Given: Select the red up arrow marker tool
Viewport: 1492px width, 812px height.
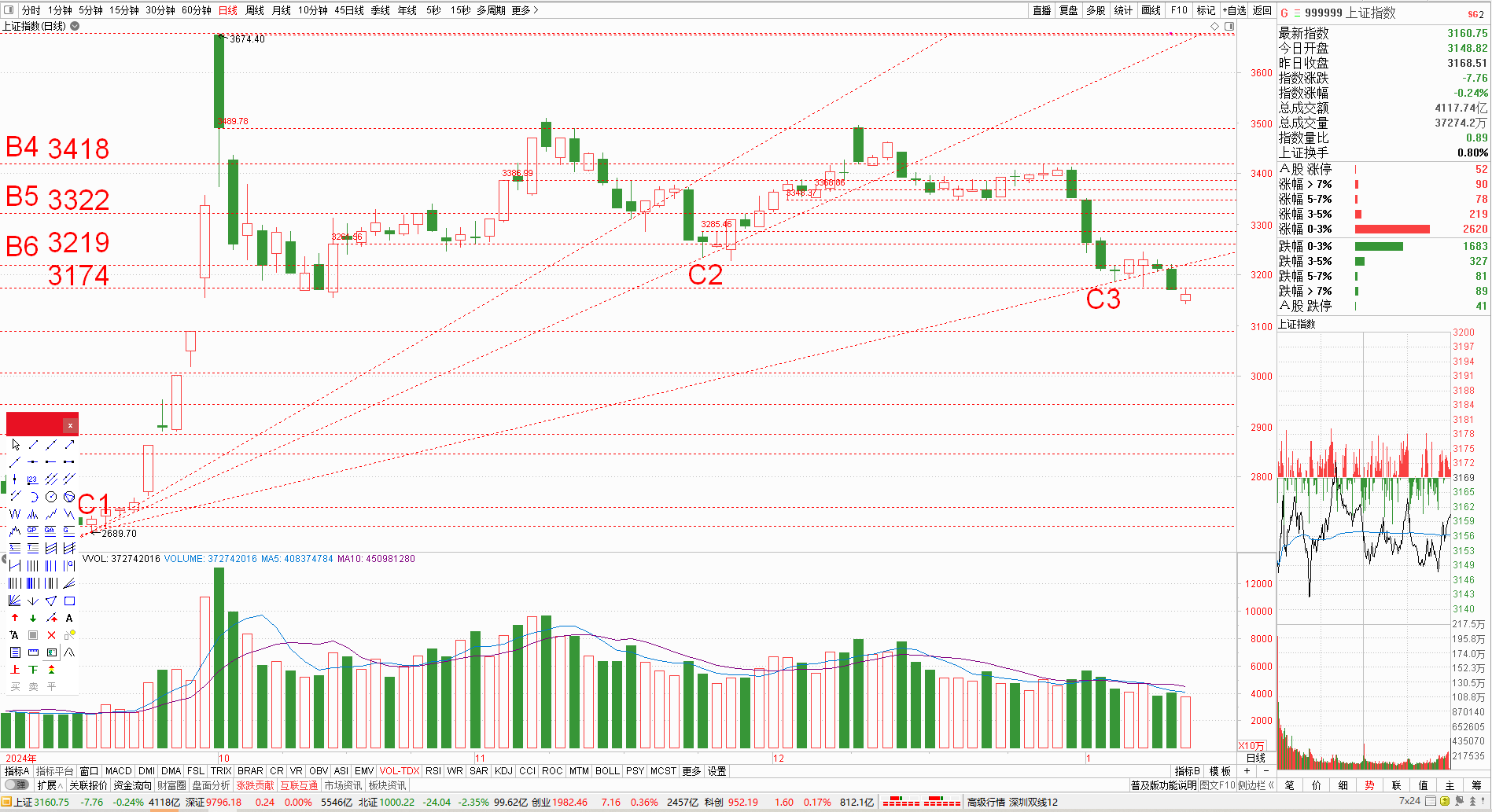Looking at the screenshot, I should (15, 619).
